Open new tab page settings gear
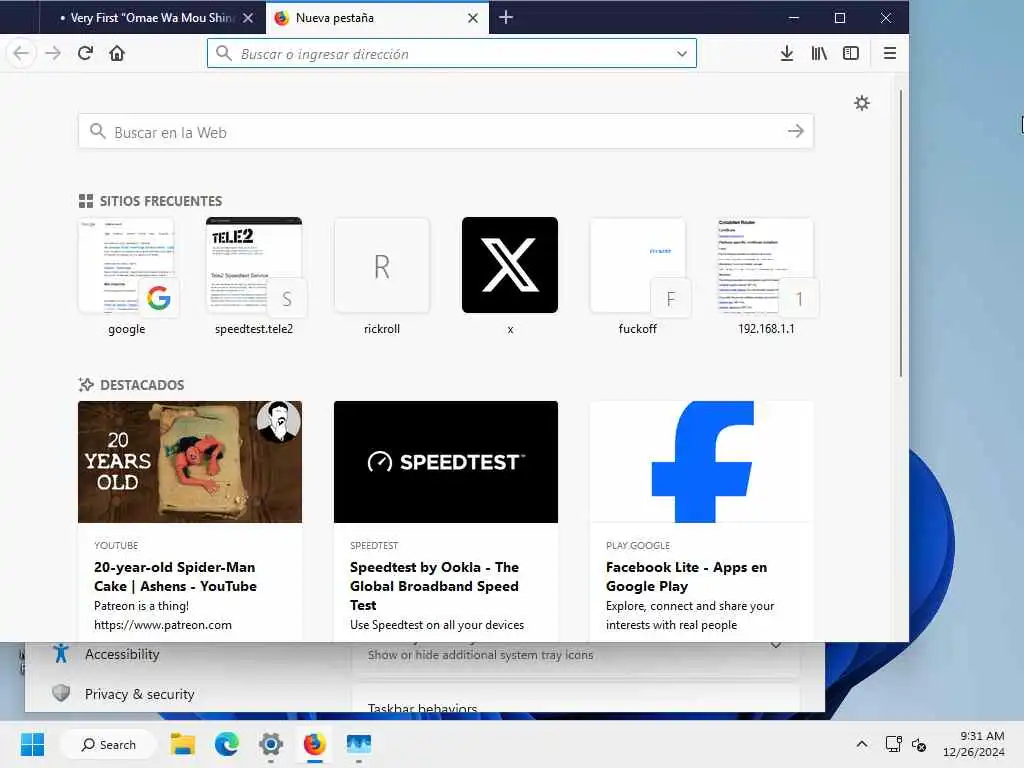This screenshot has width=1024, height=768. pos(862,103)
